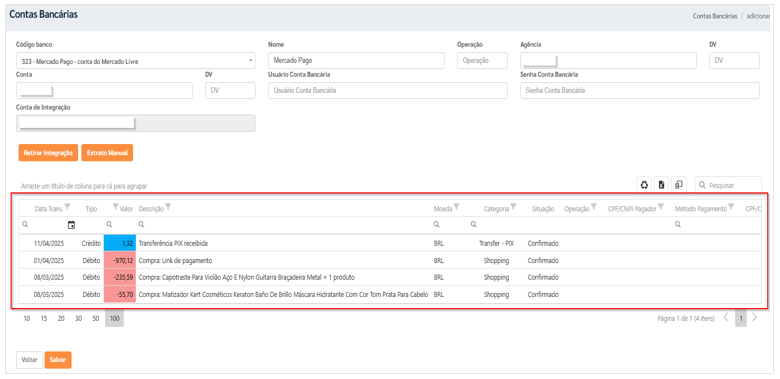Screen dimensions: 780x379
Task: Focus the Pesquisar search field
Action: pyautogui.click(x=728, y=185)
